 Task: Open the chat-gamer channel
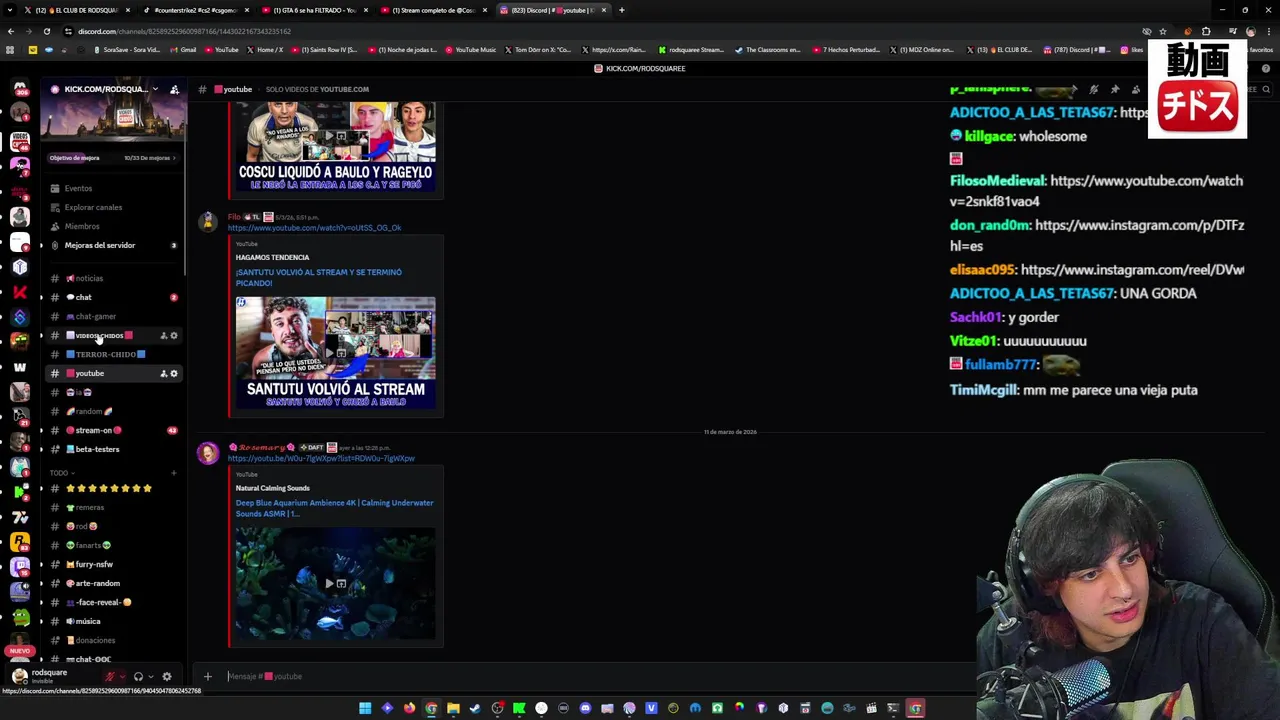point(112,316)
